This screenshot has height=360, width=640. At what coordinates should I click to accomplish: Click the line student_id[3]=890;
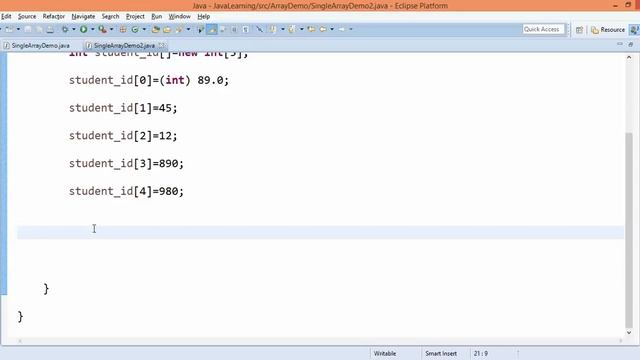tap(126, 163)
